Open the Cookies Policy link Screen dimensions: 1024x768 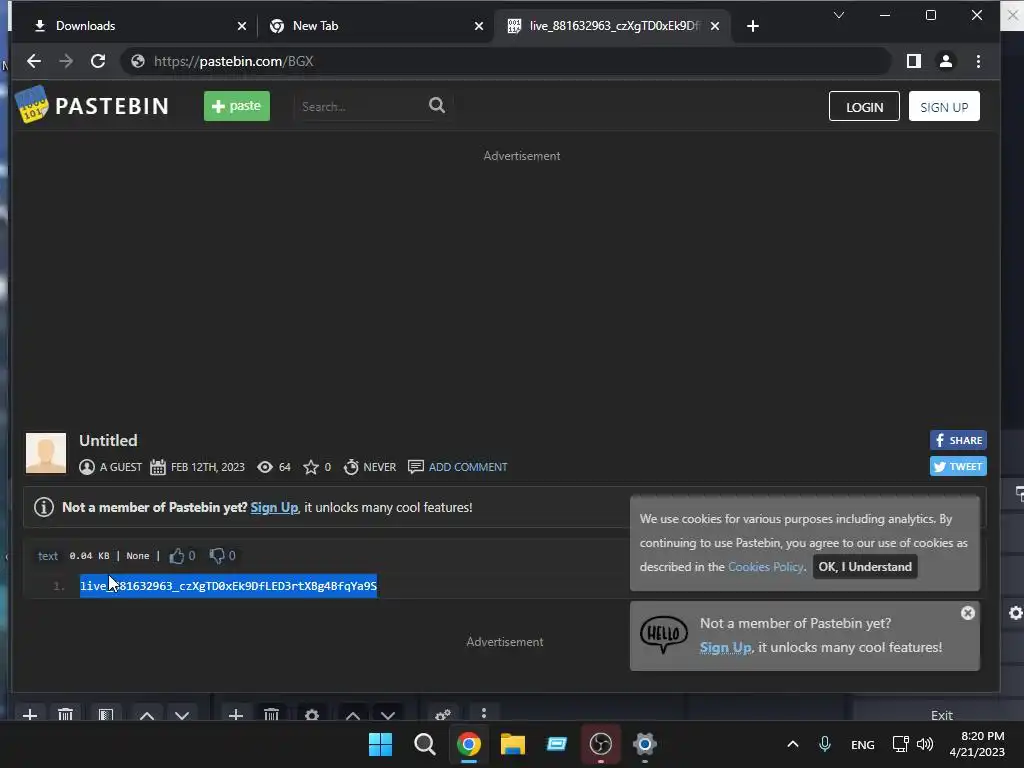coord(765,567)
